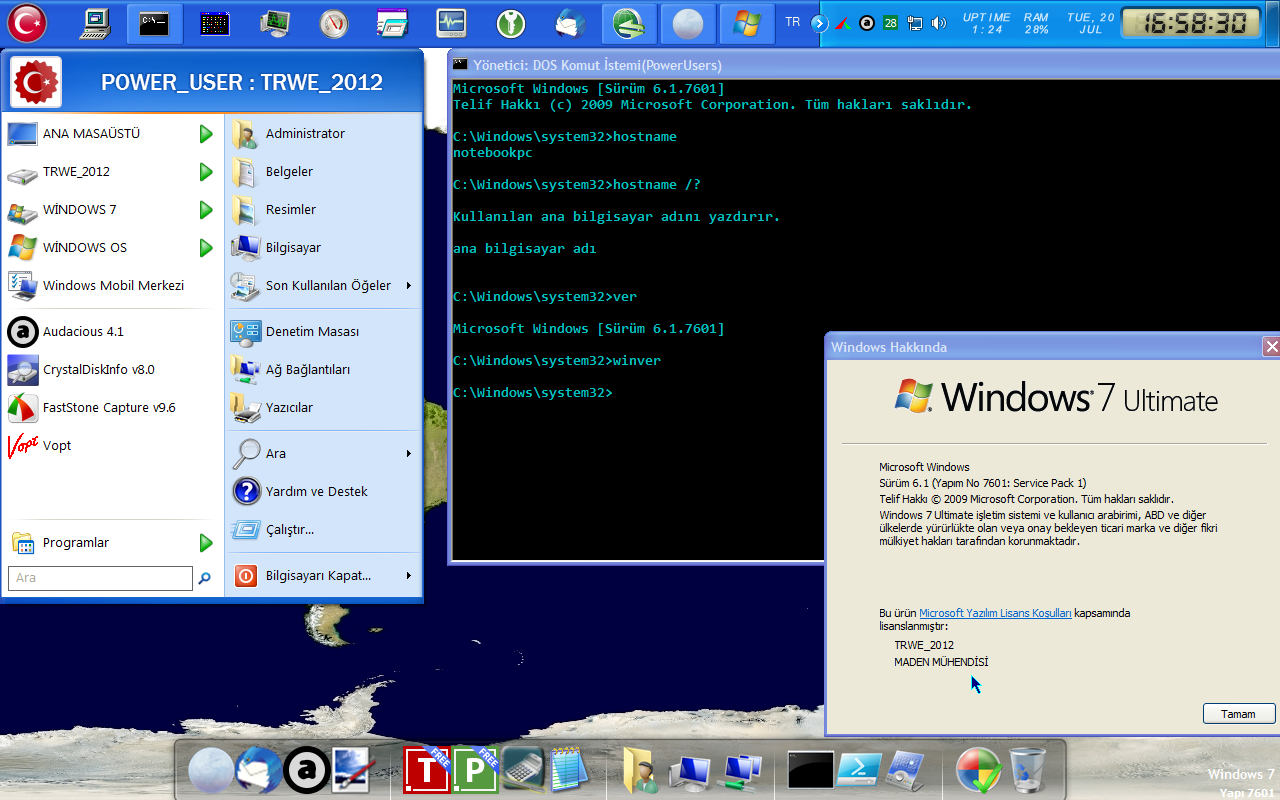1280x800 pixels.
Task: Open Audacious icon in the dock
Action: click(x=307, y=770)
